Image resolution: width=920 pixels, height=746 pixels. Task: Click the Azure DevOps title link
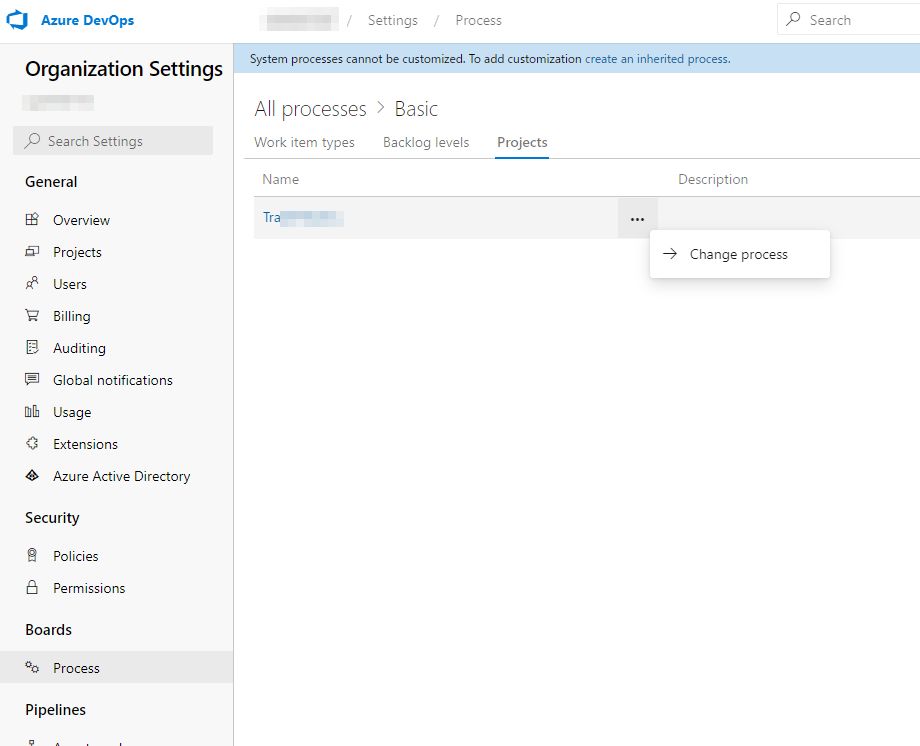point(87,20)
